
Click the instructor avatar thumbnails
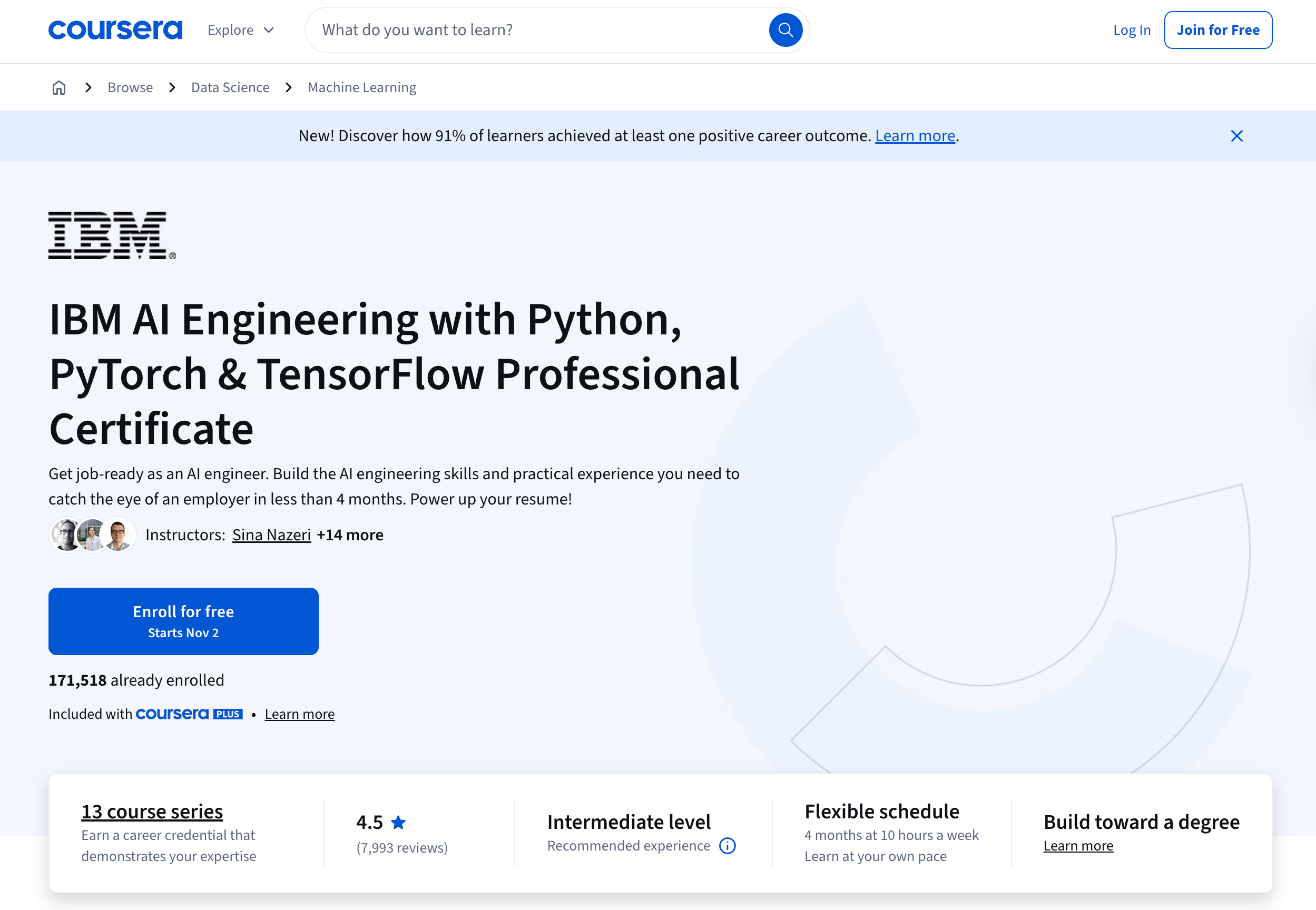(x=92, y=534)
